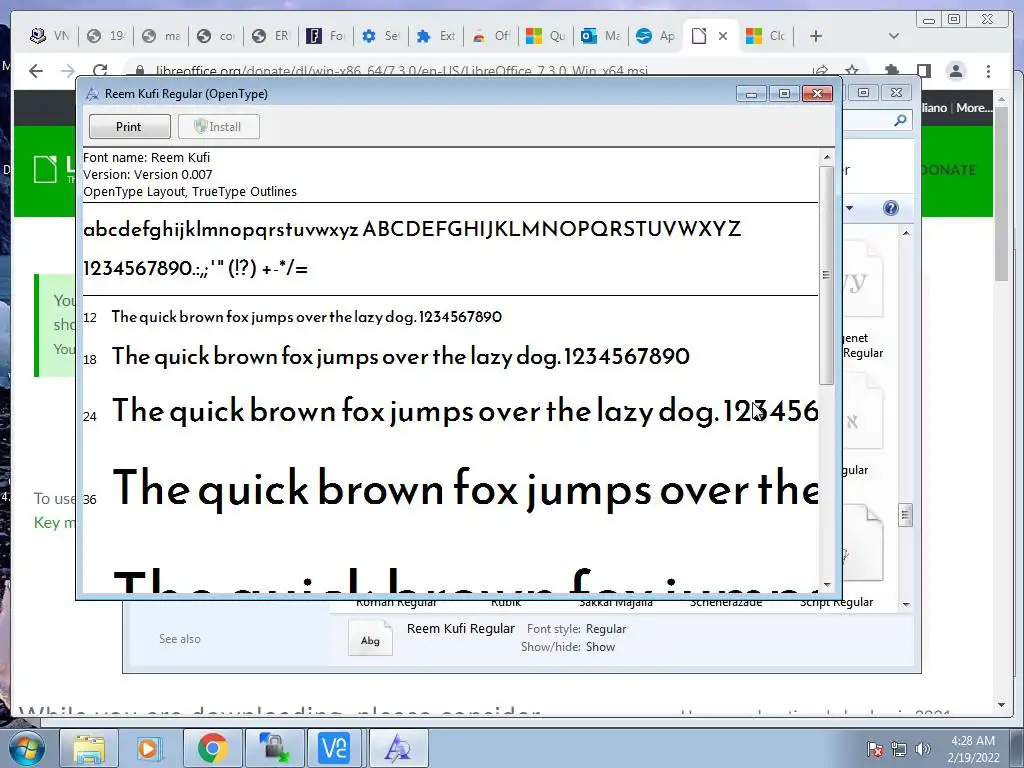
Task: Open the Chrome tab search chevron
Action: (894, 36)
